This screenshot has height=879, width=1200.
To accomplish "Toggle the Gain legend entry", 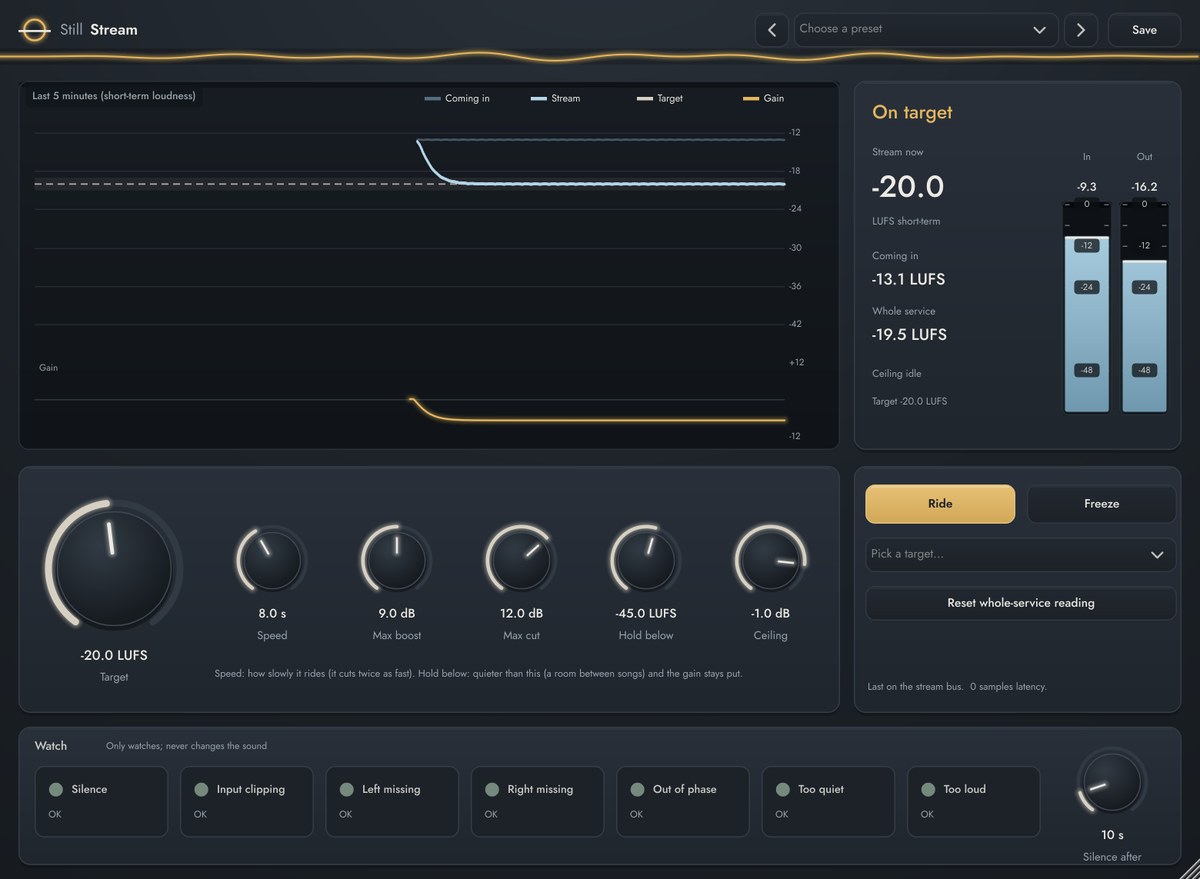I will [x=764, y=98].
